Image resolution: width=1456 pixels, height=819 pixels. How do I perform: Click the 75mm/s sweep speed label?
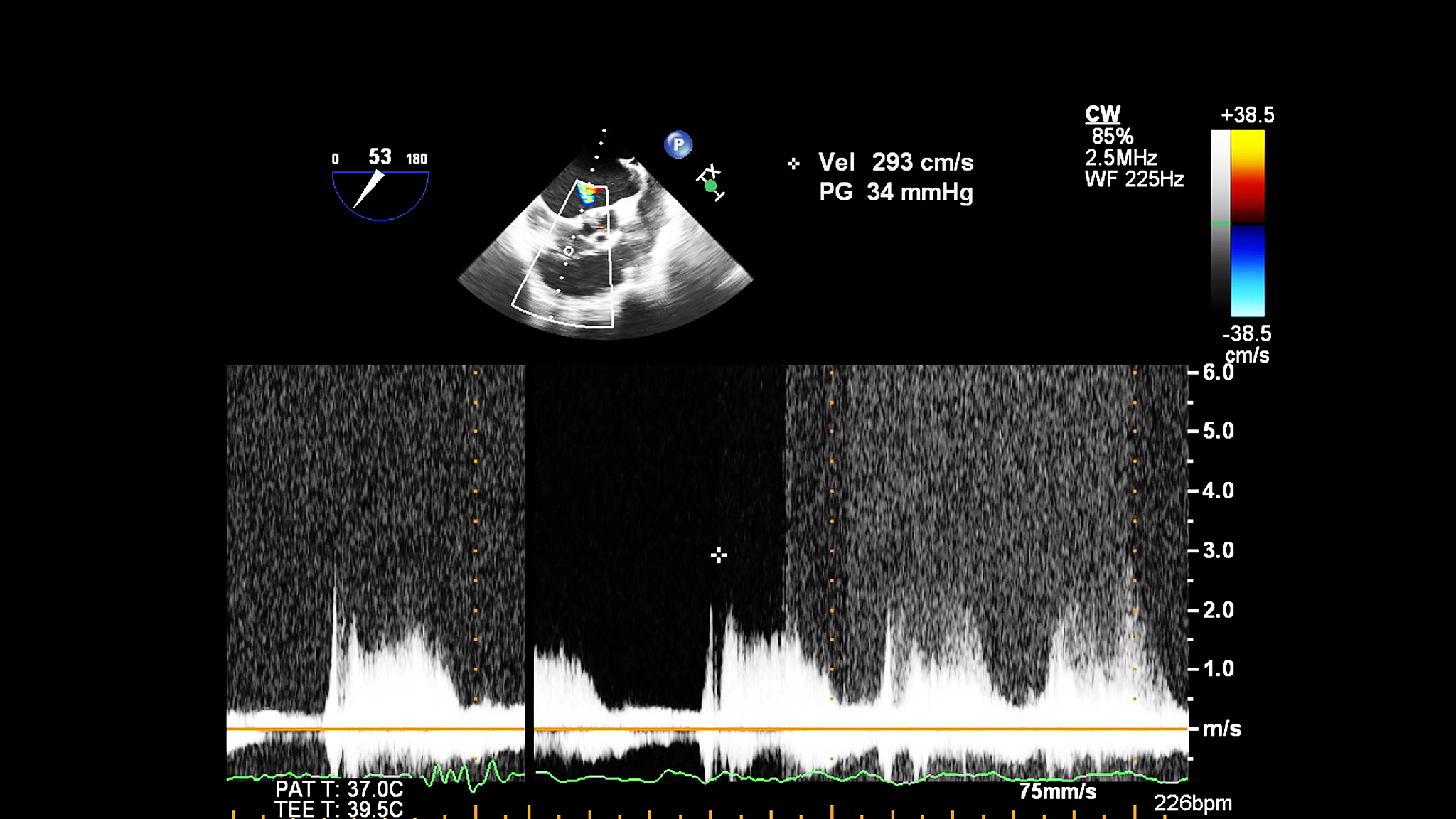pos(1057,791)
